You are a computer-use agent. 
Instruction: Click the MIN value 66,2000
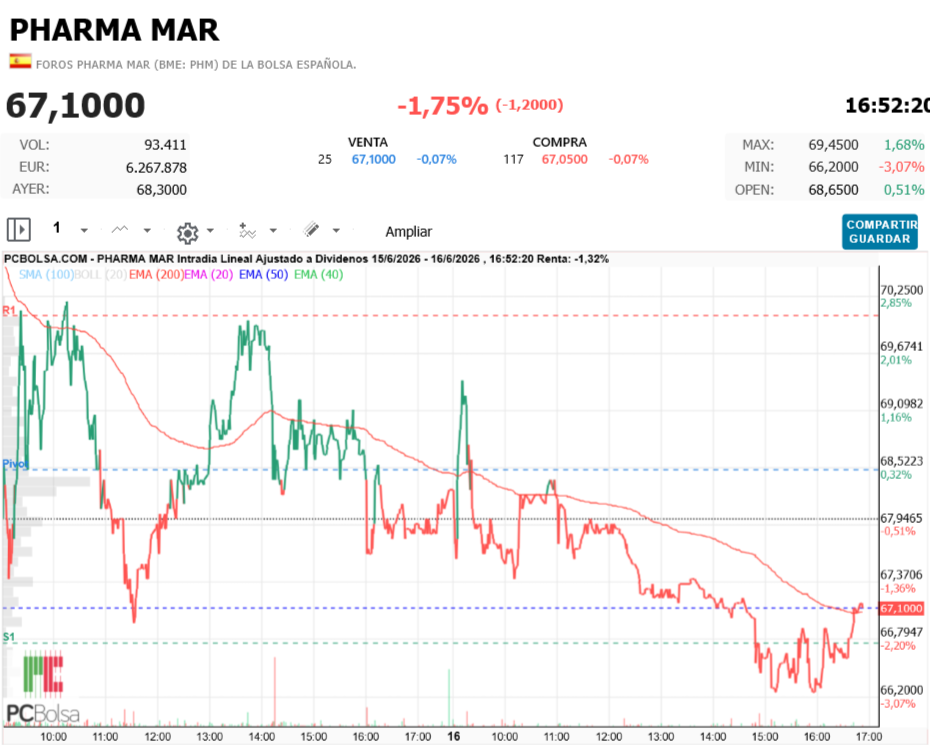click(x=833, y=167)
